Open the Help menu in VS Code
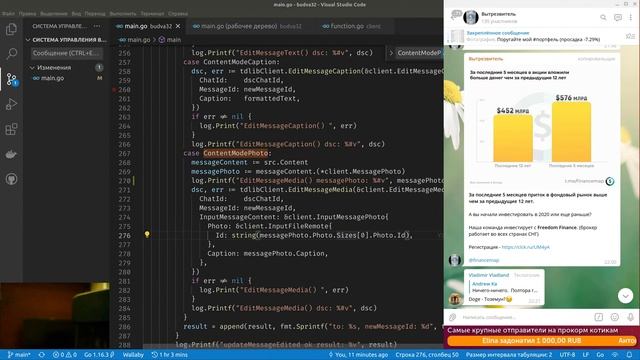This screenshot has height=360, width=640. [x=178, y=13]
